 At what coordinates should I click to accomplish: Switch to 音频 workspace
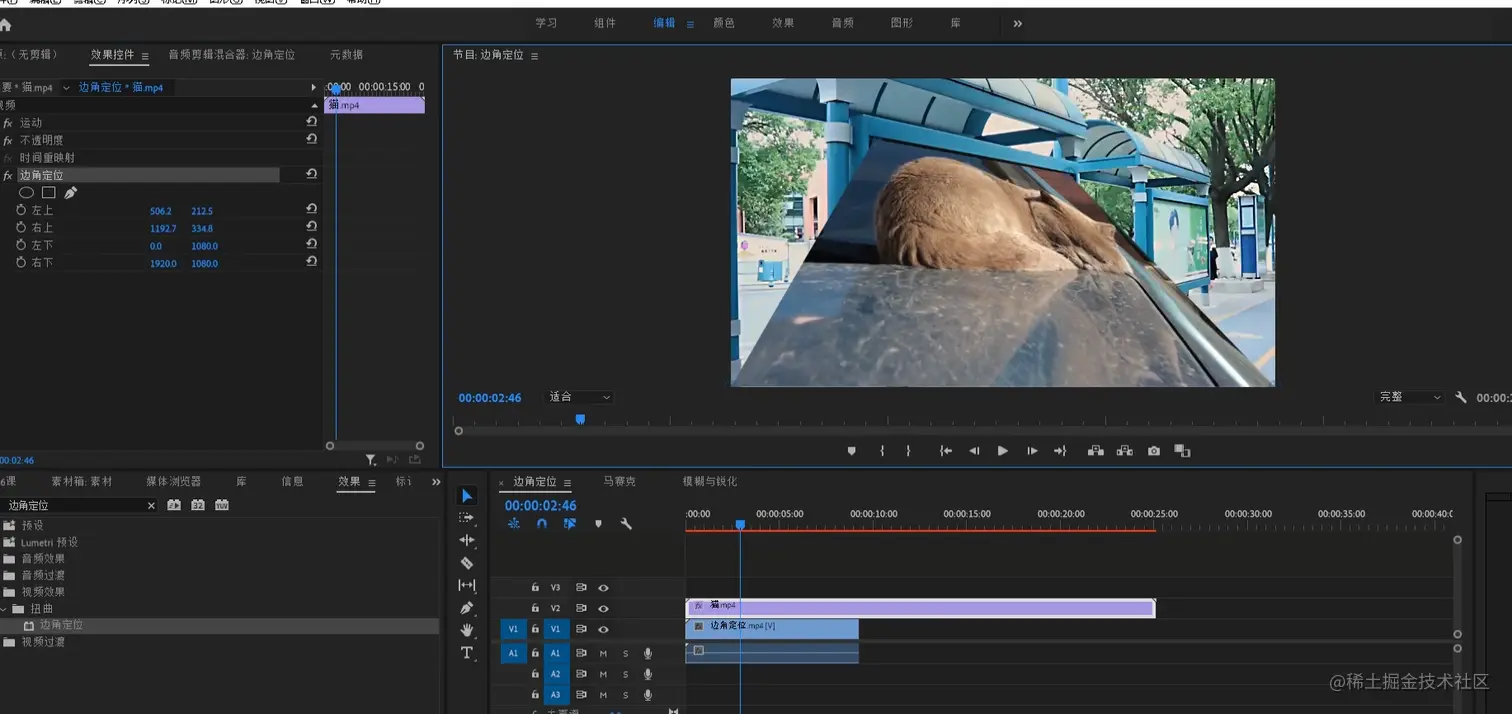[843, 23]
